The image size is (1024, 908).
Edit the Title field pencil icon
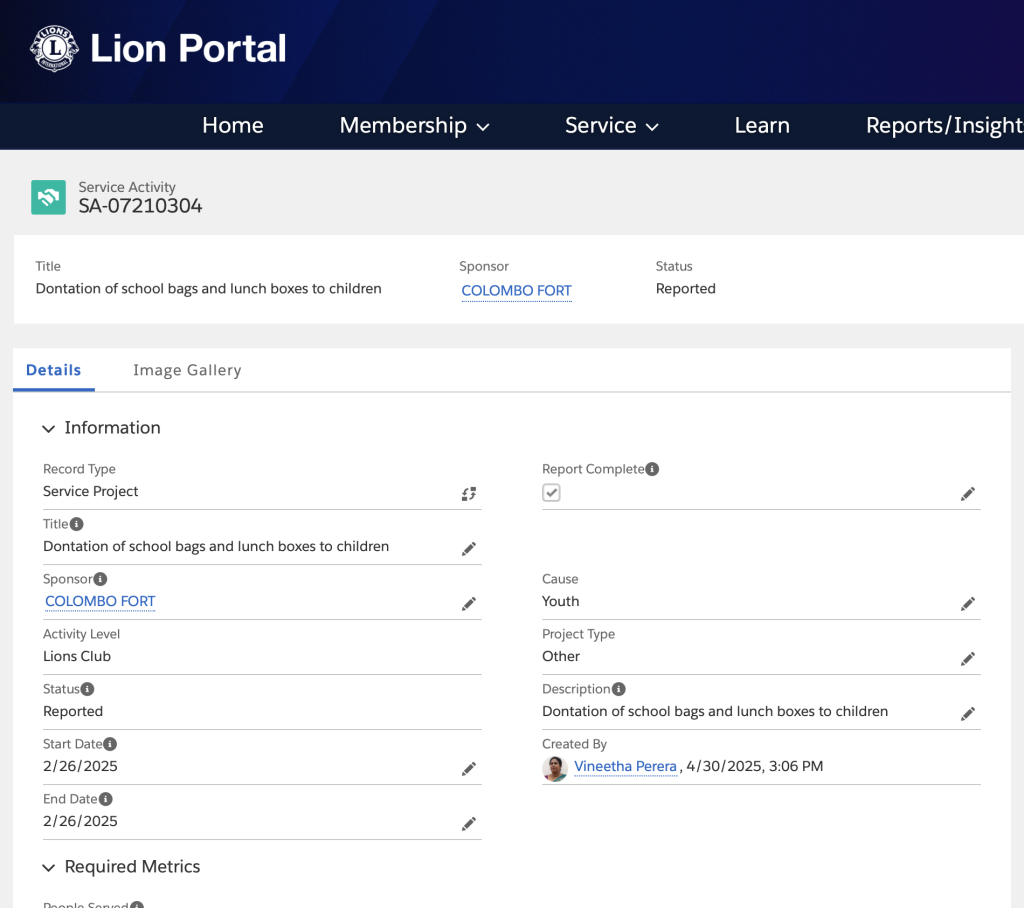(x=469, y=549)
